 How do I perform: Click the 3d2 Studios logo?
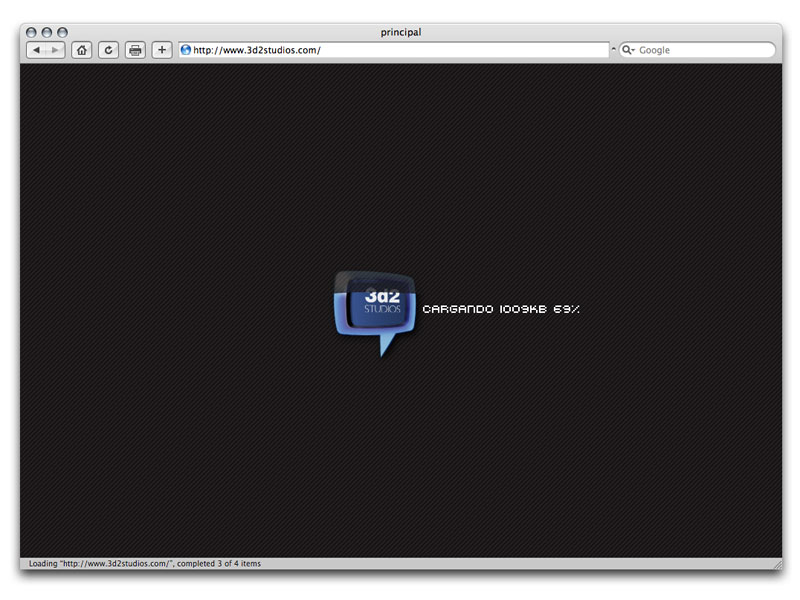click(x=374, y=313)
